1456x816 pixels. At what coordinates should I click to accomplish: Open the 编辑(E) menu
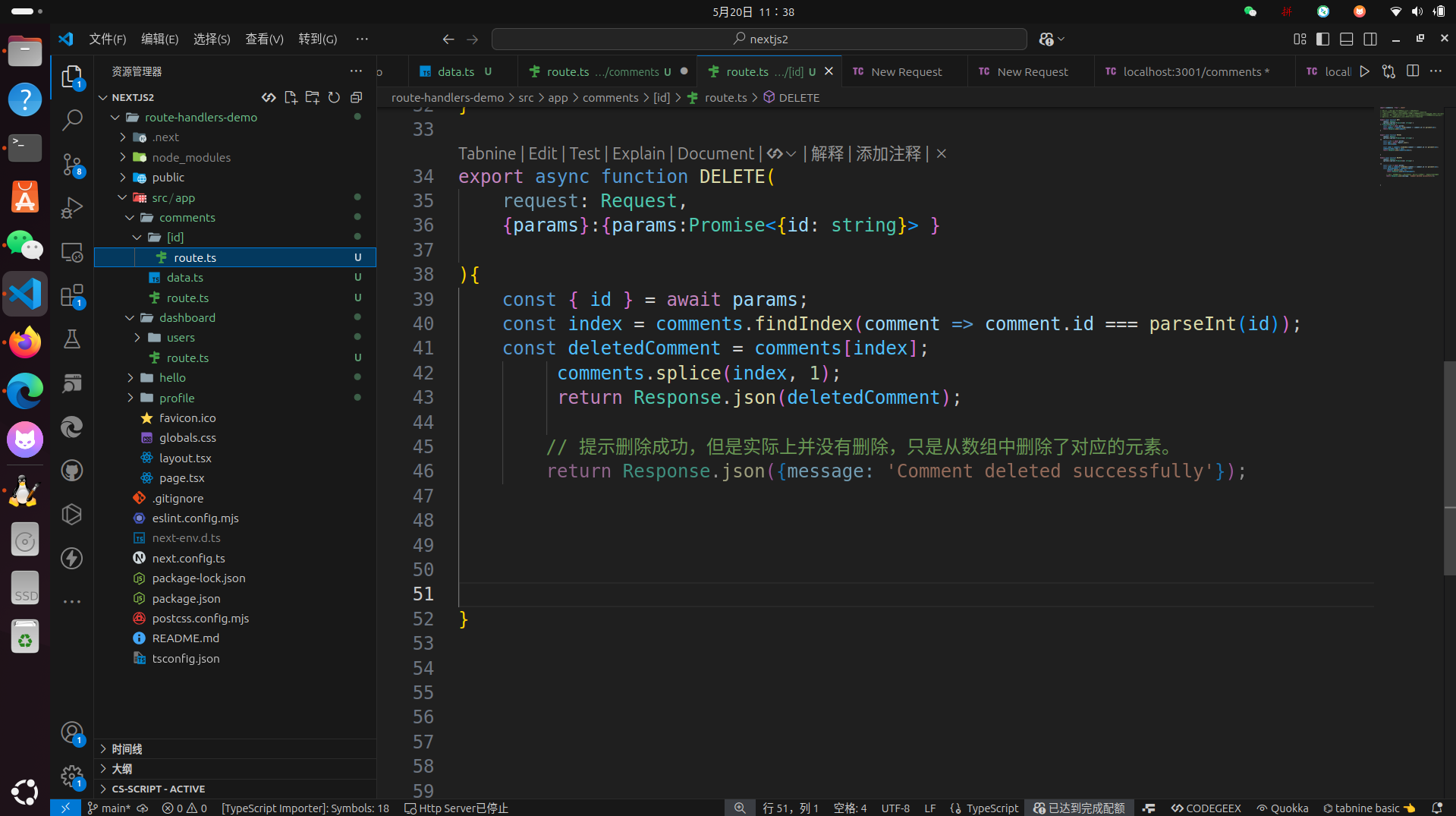click(x=159, y=39)
